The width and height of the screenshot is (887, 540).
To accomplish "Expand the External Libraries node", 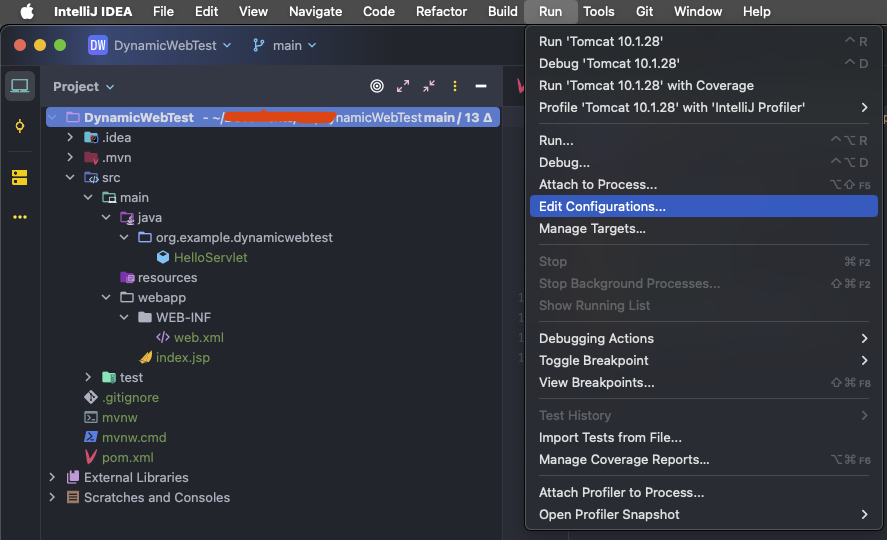I will [x=52, y=477].
